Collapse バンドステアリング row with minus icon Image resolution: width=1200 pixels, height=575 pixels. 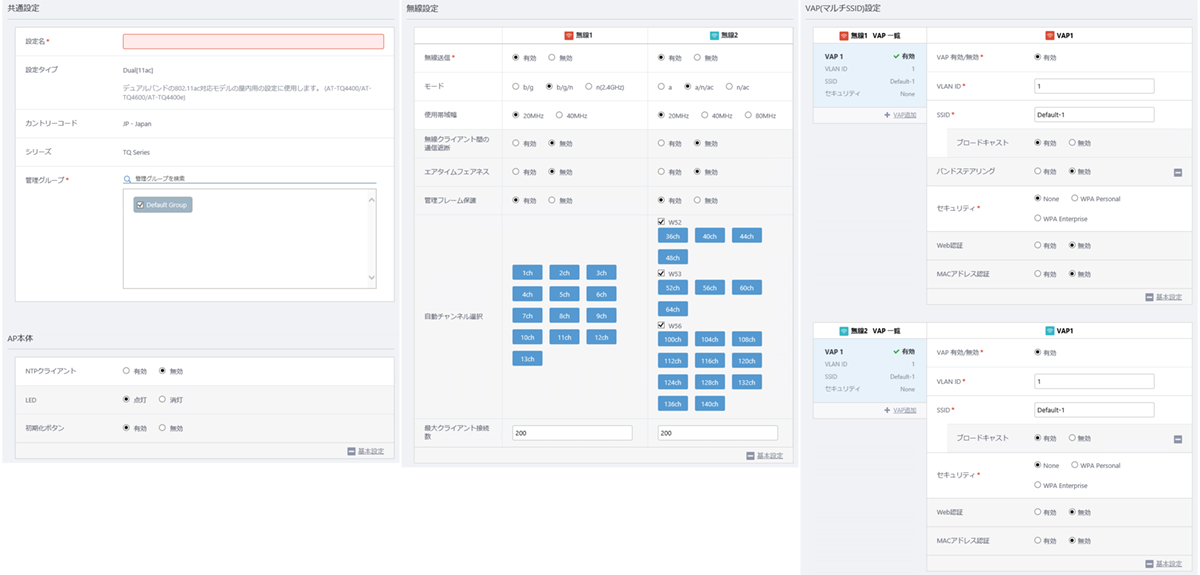click(x=1178, y=172)
